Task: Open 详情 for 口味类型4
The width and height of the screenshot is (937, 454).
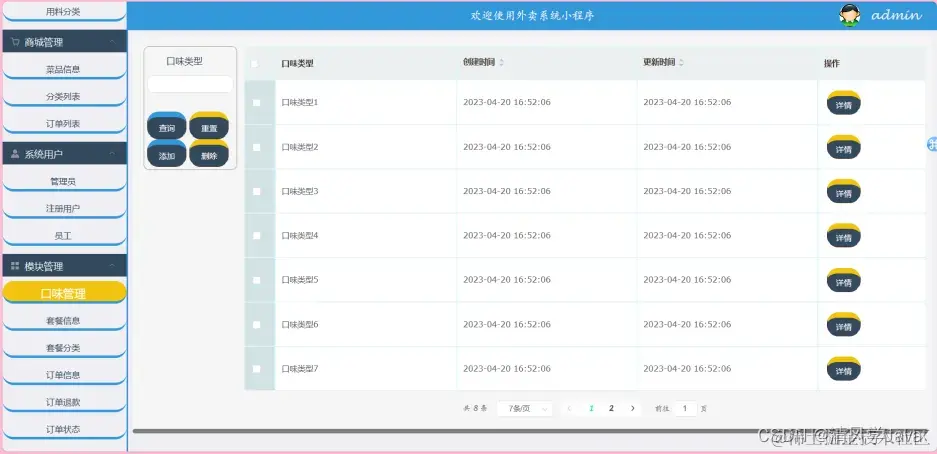Action: [x=844, y=235]
